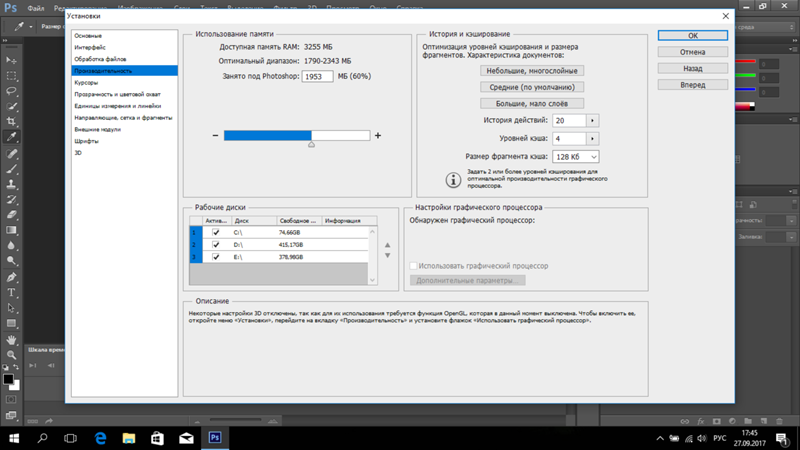800x450 pixels.
Task: Select the Dodge tool
Action: point(11,261)
